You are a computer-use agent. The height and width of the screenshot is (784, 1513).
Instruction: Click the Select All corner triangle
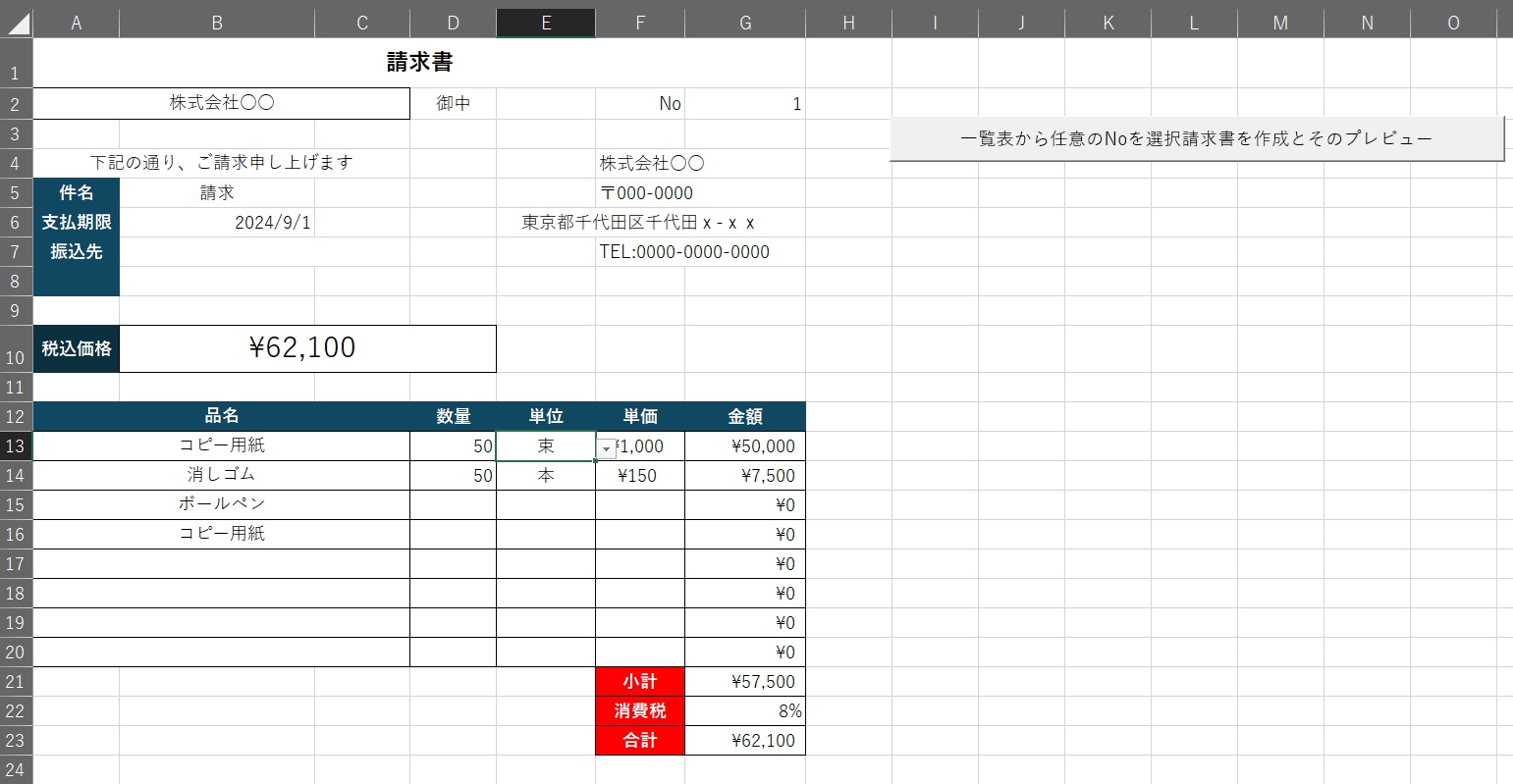[x=18, y=24]
